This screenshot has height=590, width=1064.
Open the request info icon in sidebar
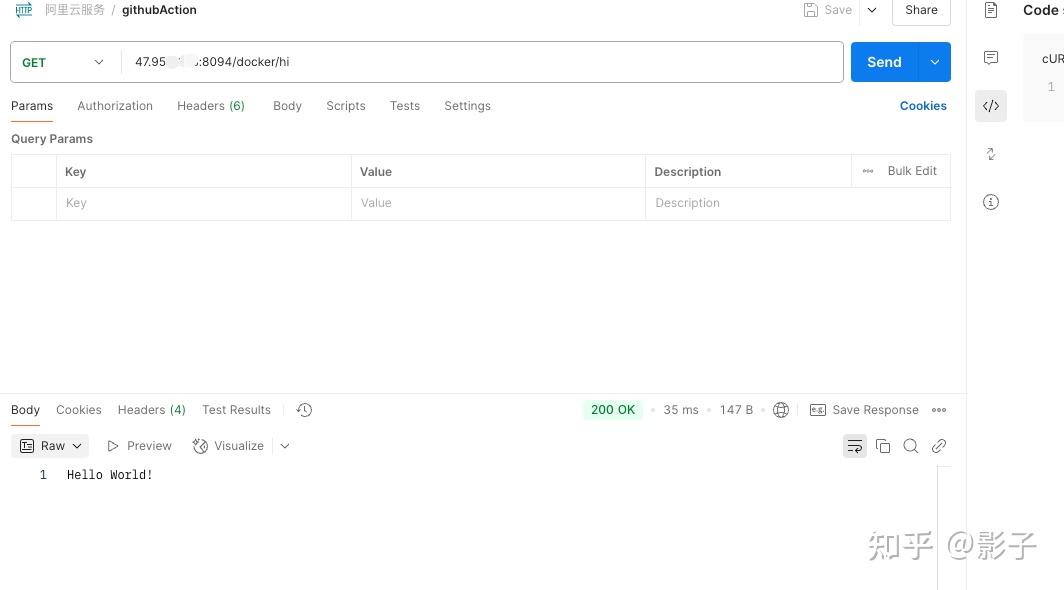(x=991, y=202)
